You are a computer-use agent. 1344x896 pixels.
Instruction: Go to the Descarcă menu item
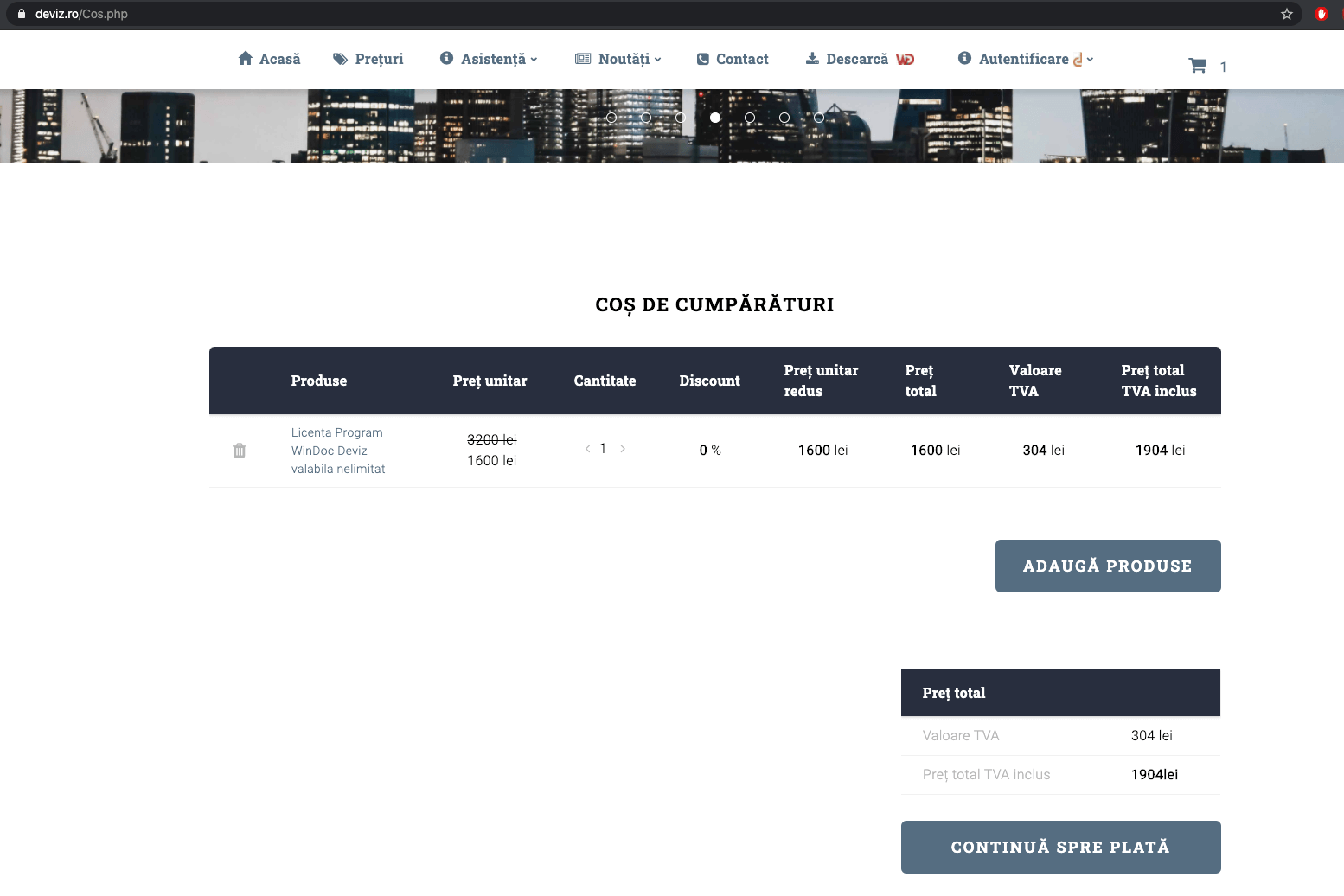point(856,59)
